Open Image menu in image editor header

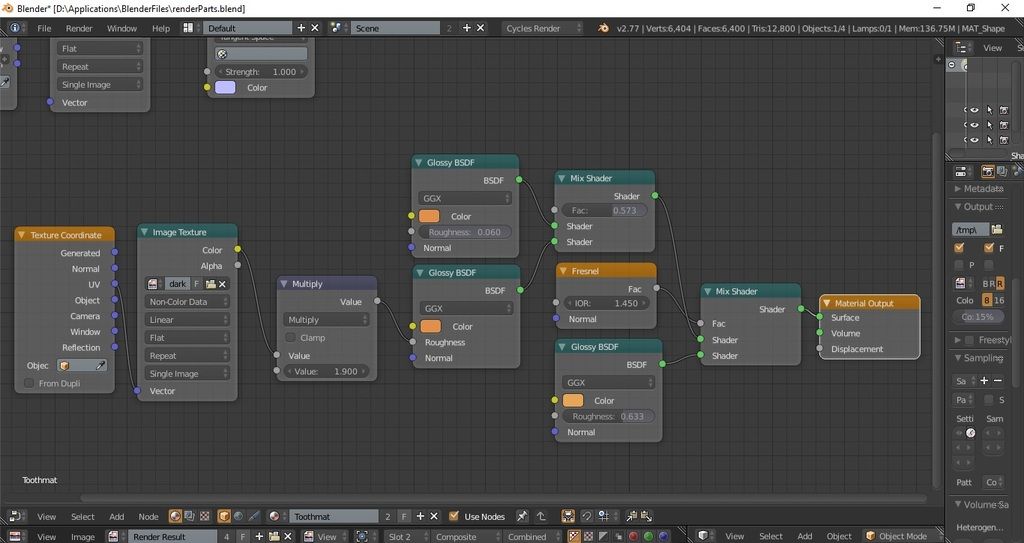pyautogui.click(x=82, y=536)
